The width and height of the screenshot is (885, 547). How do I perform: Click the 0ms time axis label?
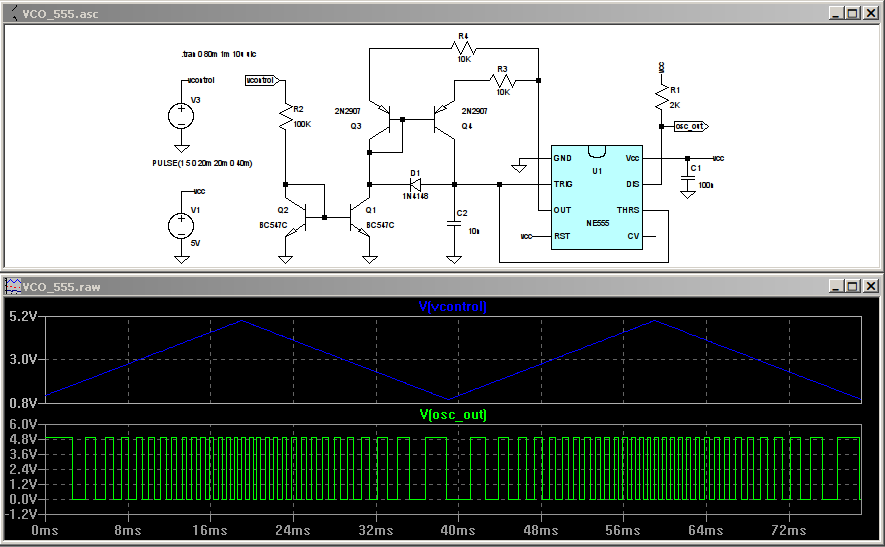coord(45,531)
